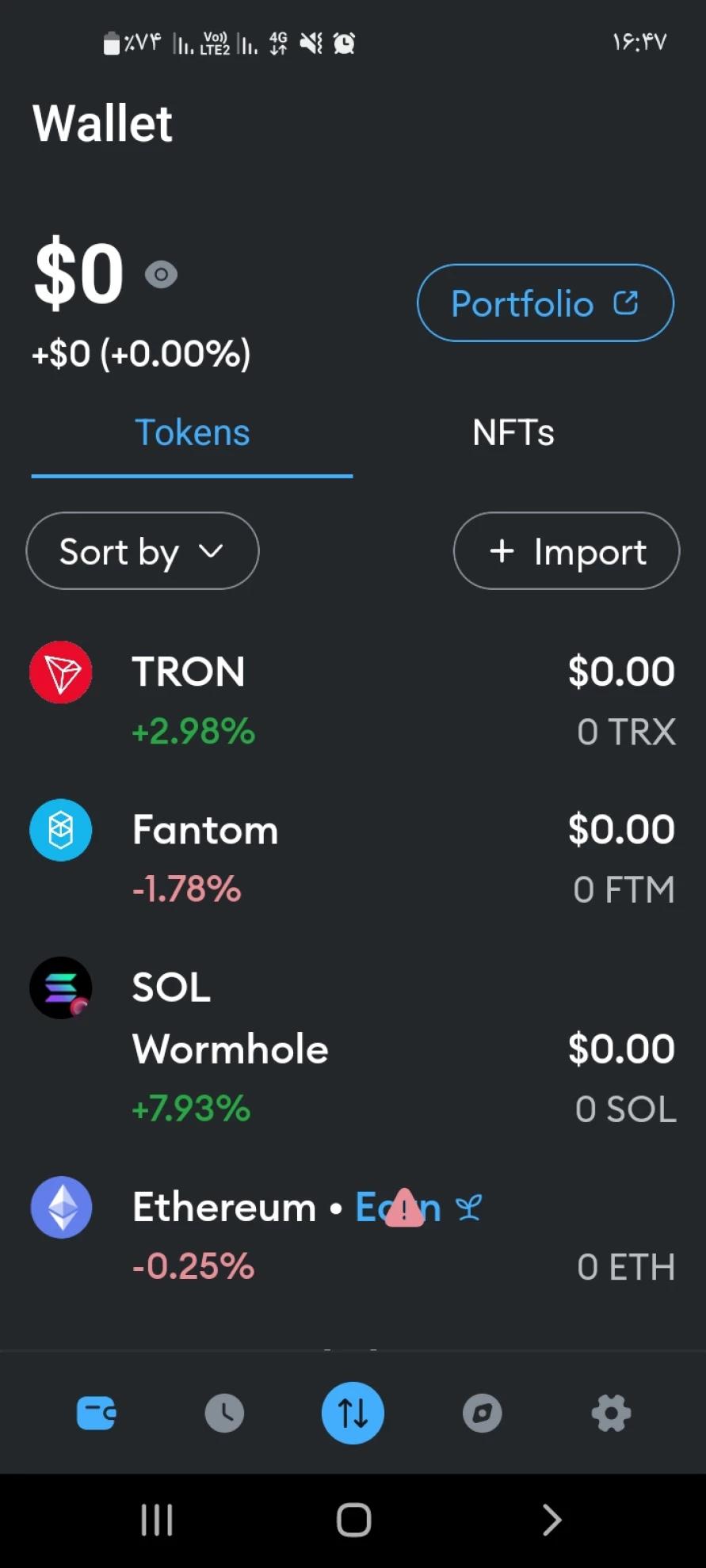The image size is (706, 1568).
Task: Open Settings gear icon
Action: [x=611, y=1413]
